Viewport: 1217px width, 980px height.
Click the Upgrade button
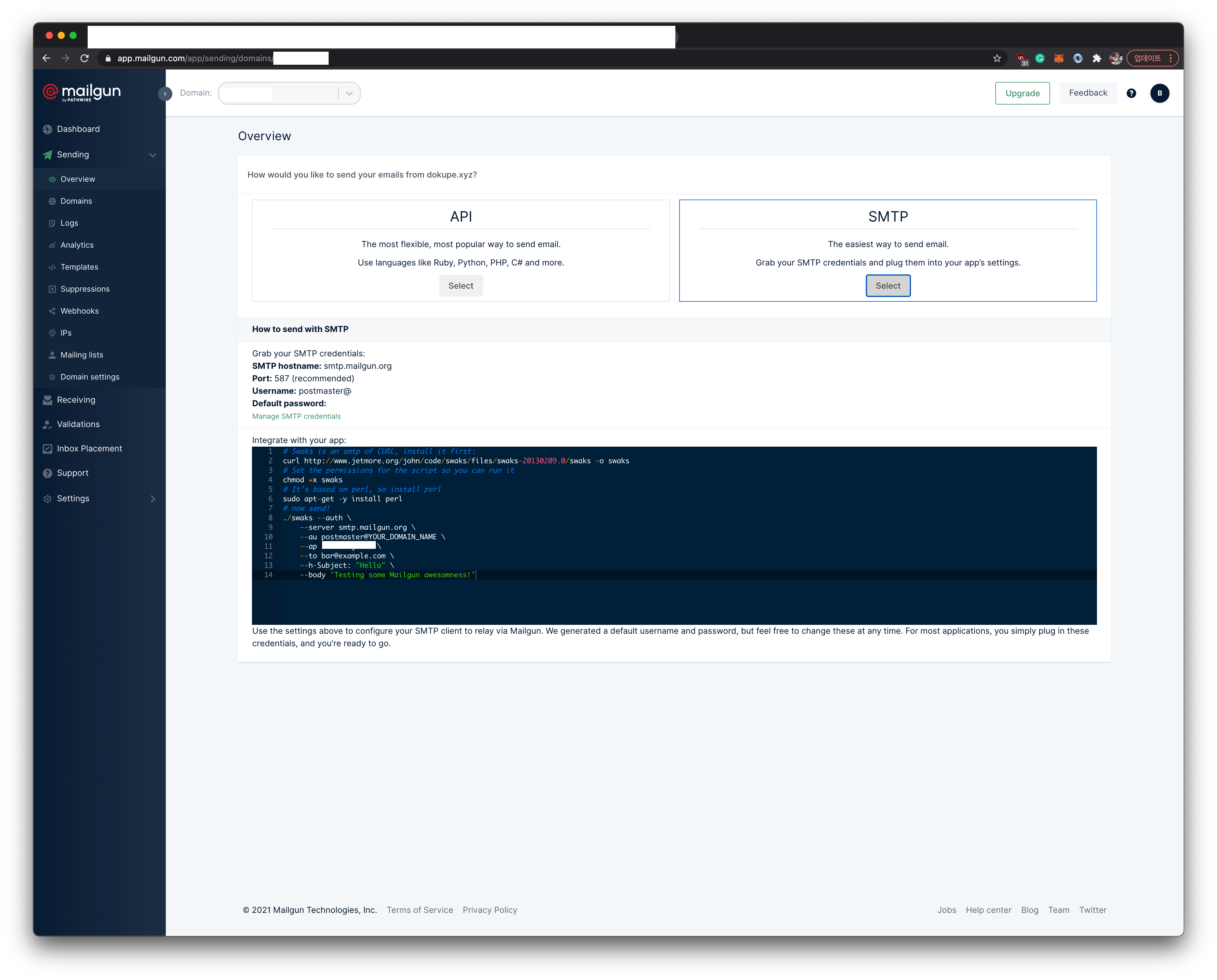click(x=1022, y=93)
